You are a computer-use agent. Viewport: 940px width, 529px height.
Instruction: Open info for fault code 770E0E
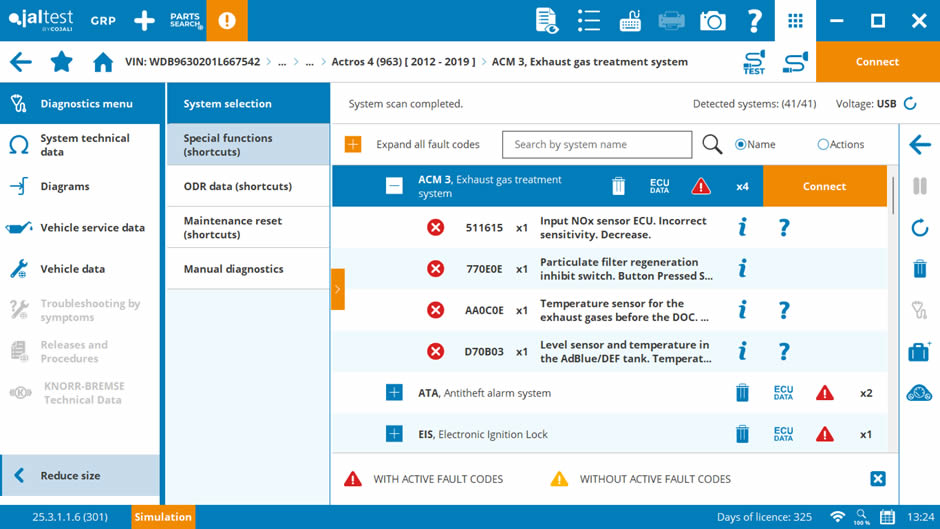point(742,269)
